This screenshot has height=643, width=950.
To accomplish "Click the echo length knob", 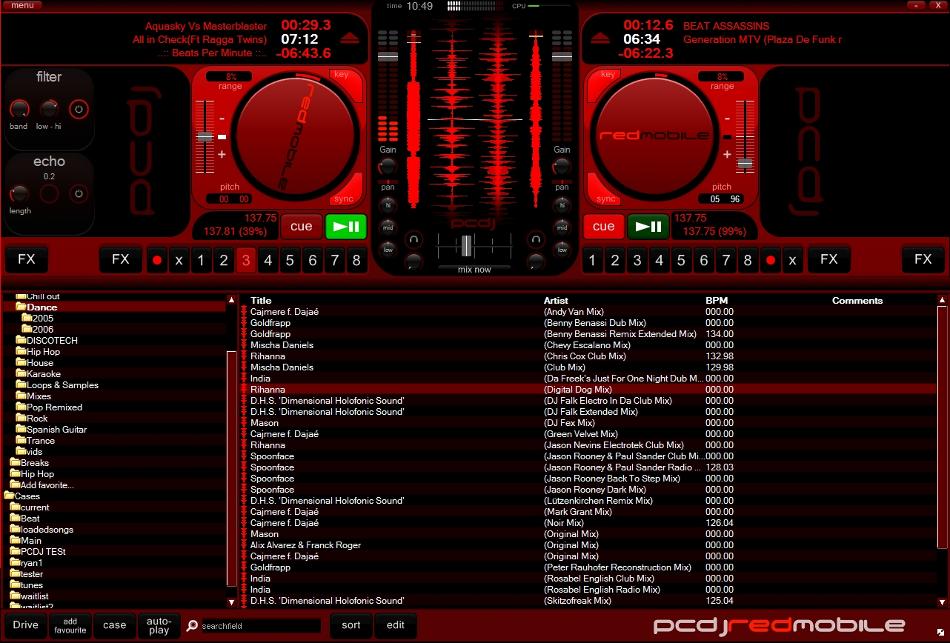I will tap(19, 194).
